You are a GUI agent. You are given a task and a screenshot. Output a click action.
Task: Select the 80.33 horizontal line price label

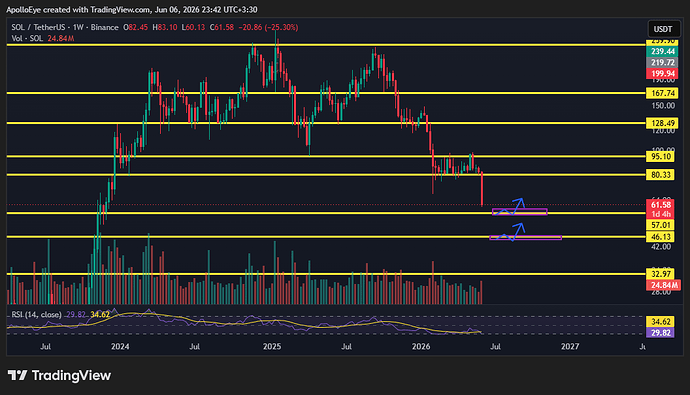pos(661,175)
